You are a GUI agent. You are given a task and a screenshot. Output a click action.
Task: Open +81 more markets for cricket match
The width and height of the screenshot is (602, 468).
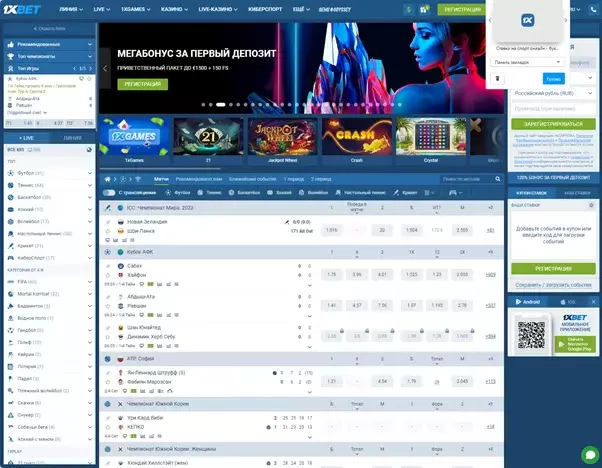pos(490,230)
